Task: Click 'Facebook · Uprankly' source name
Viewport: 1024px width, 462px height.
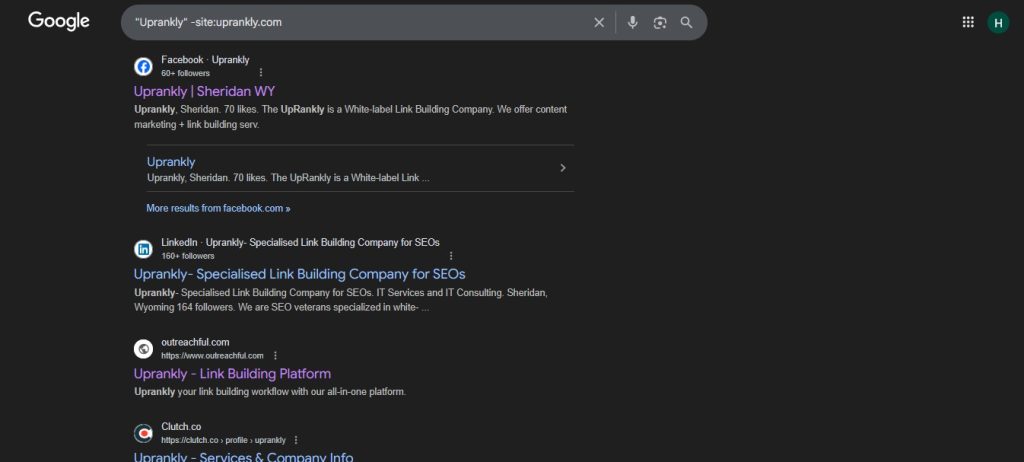Action: (205, 59)
